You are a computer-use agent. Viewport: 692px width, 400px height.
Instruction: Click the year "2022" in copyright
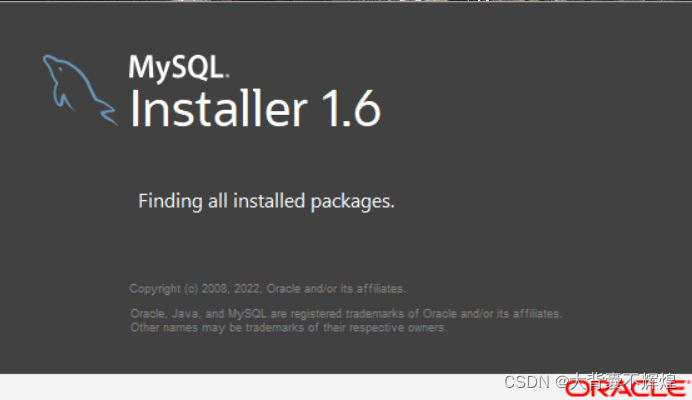click(x=247, y=289)
